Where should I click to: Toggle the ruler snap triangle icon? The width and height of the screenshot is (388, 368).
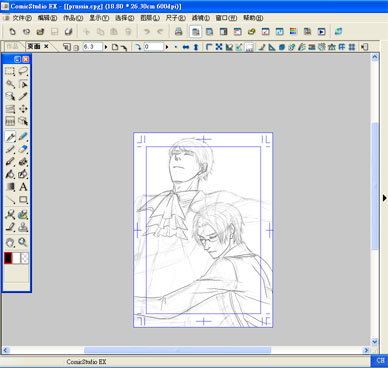(x=272, y=47)
